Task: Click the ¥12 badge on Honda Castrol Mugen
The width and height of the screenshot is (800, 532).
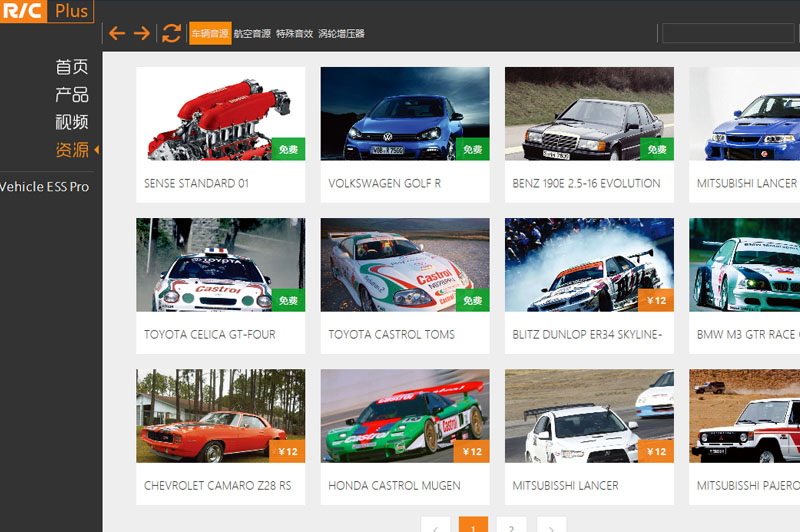Action: 472,451
